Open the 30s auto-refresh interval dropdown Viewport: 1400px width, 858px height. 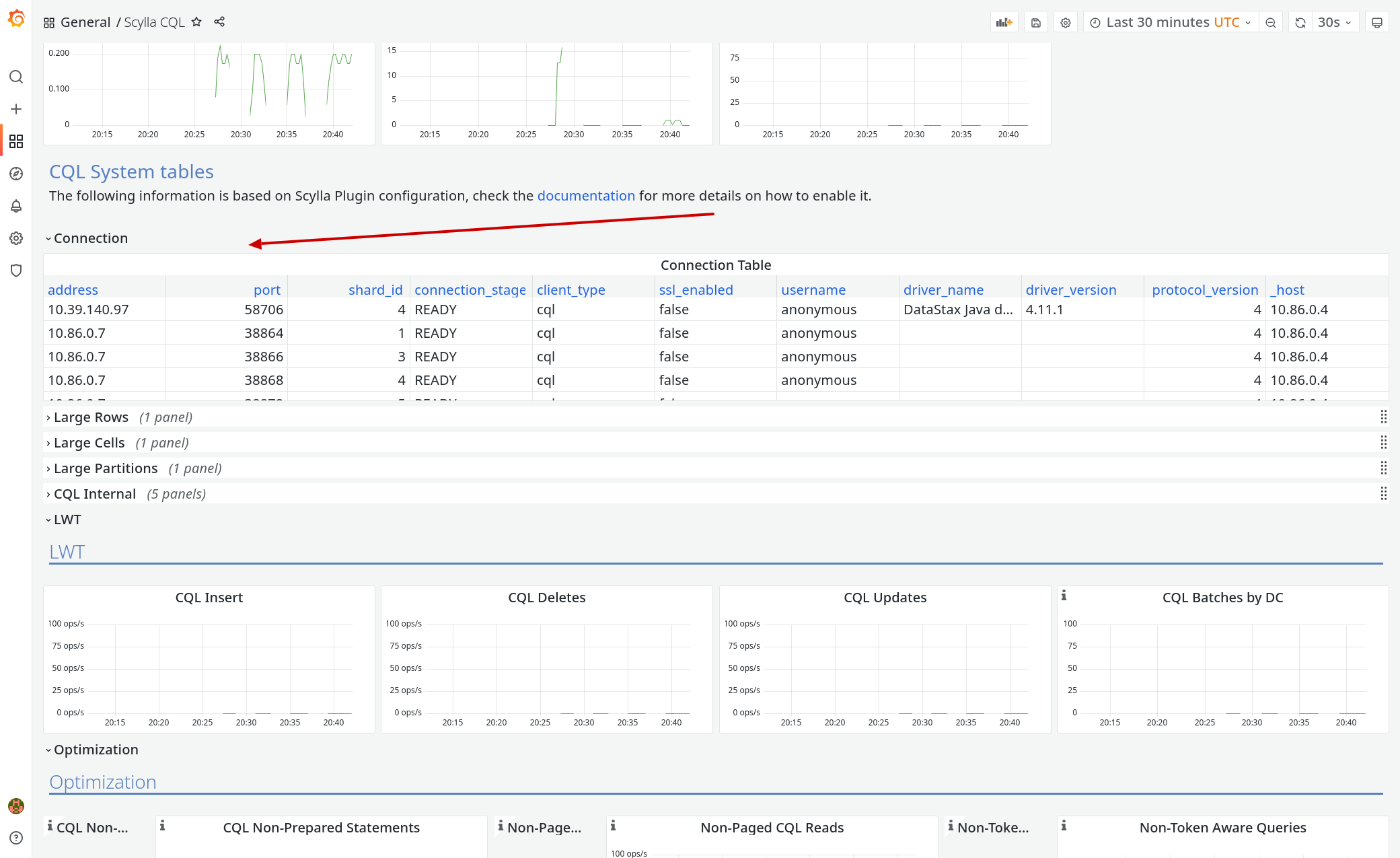click(x=1335, y=22)
